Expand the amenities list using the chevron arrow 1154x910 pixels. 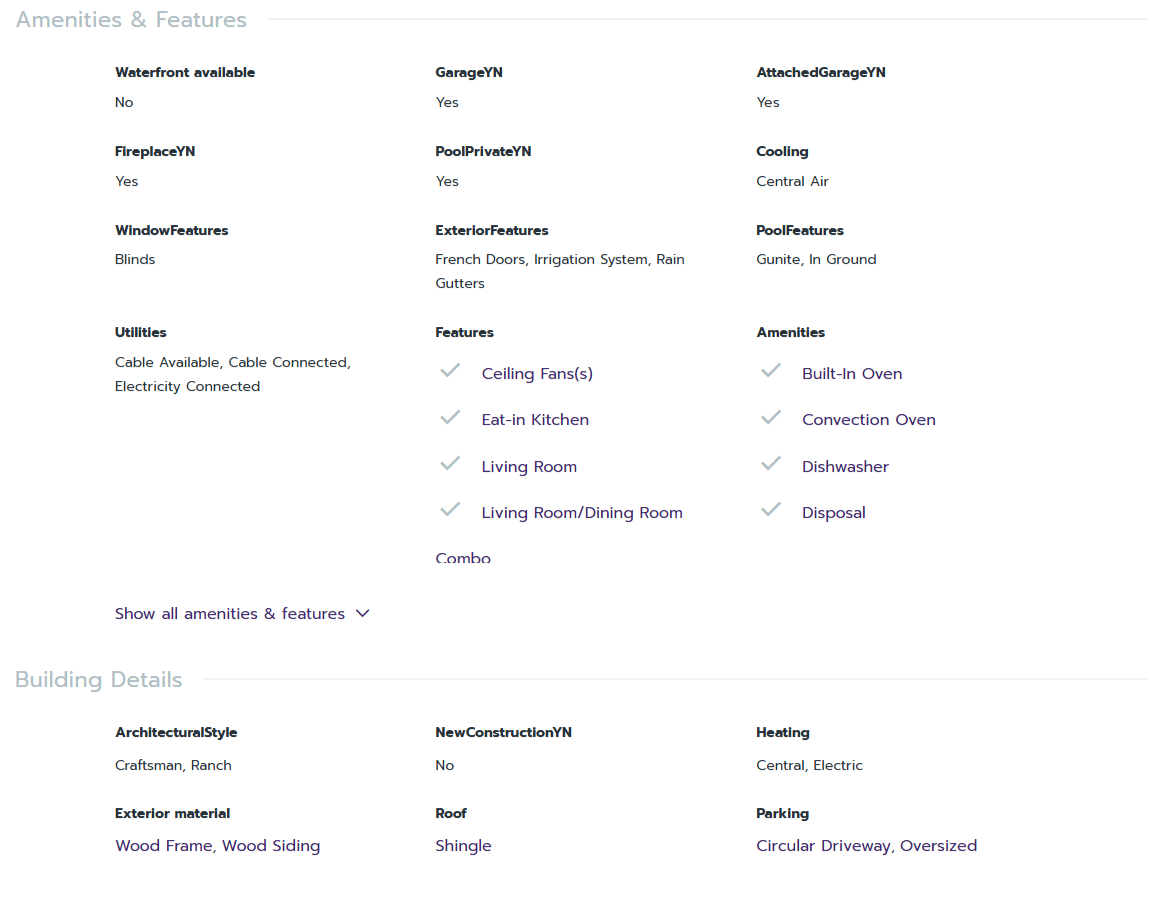[x=363, y=614]
